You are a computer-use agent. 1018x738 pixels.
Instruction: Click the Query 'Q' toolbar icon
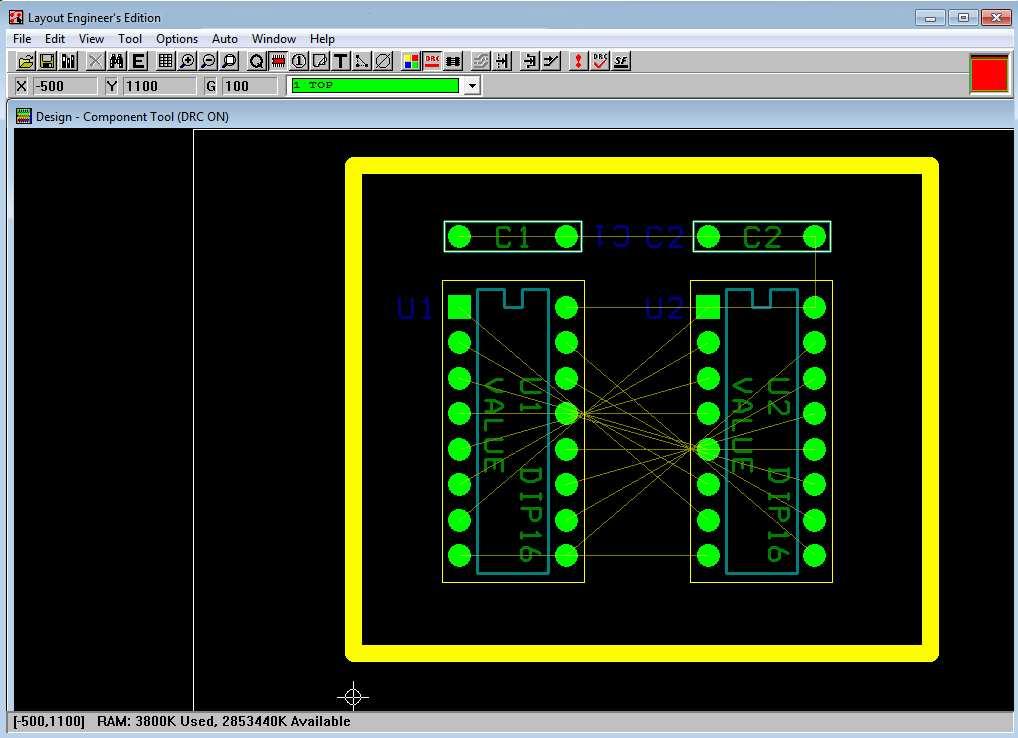[x=257, y=62]
